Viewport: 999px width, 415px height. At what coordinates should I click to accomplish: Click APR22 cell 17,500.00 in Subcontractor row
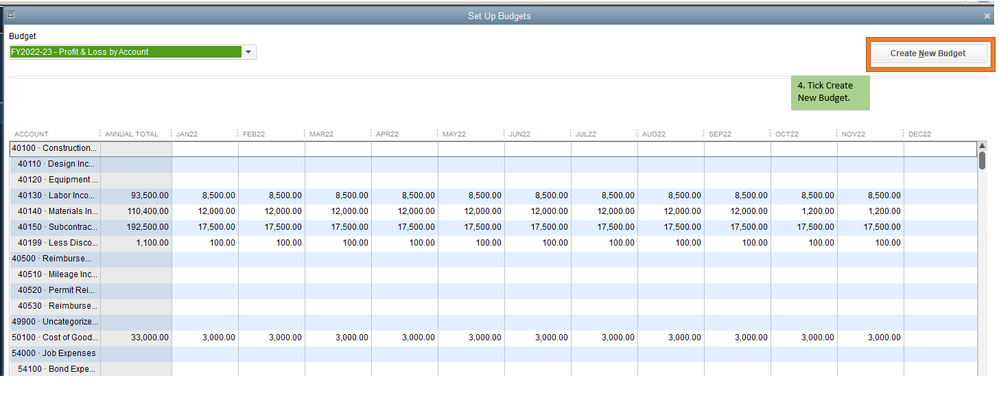pos(405,228)
